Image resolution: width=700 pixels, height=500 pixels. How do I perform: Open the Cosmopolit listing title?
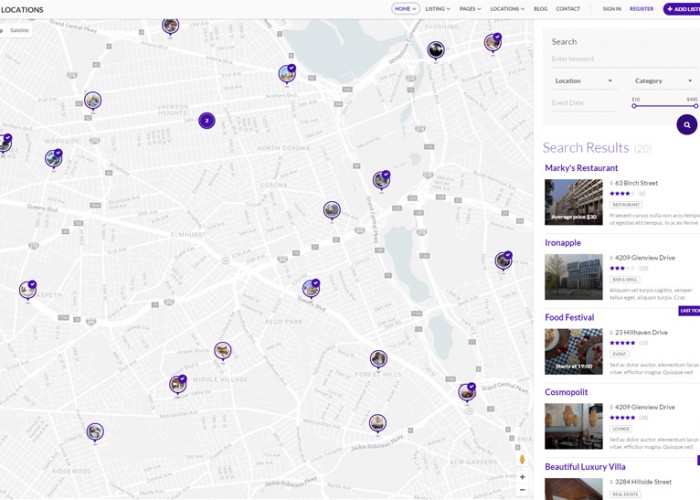point(566,392)
